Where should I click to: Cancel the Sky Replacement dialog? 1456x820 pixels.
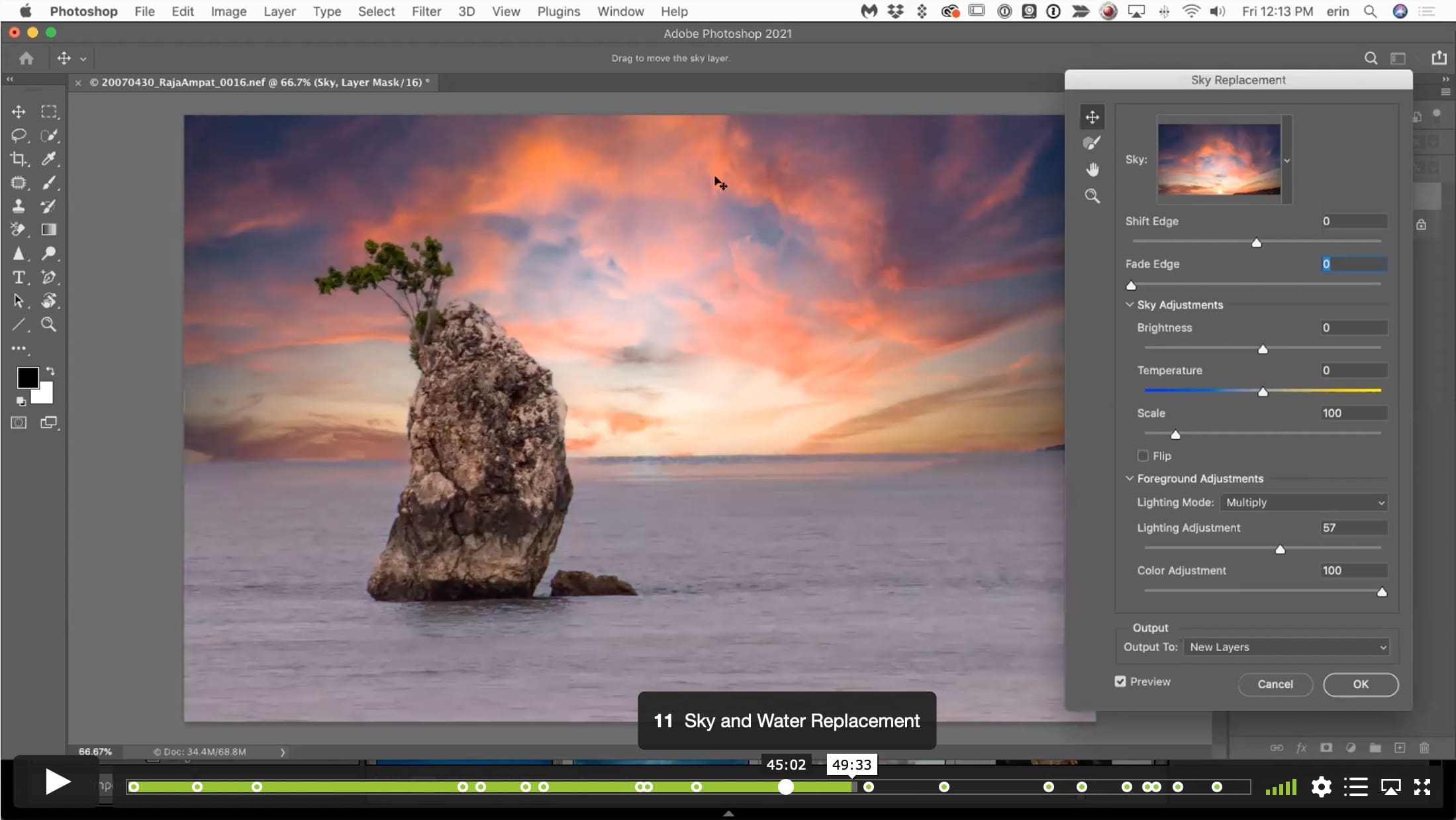pos(1275,684)
